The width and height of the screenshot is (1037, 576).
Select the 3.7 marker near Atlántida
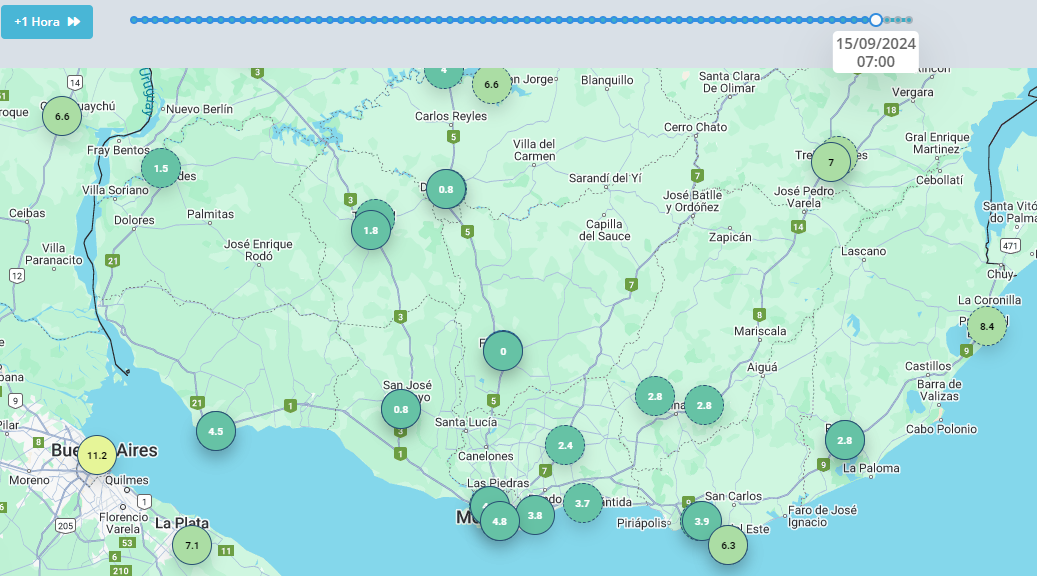[x=582, y=503]
